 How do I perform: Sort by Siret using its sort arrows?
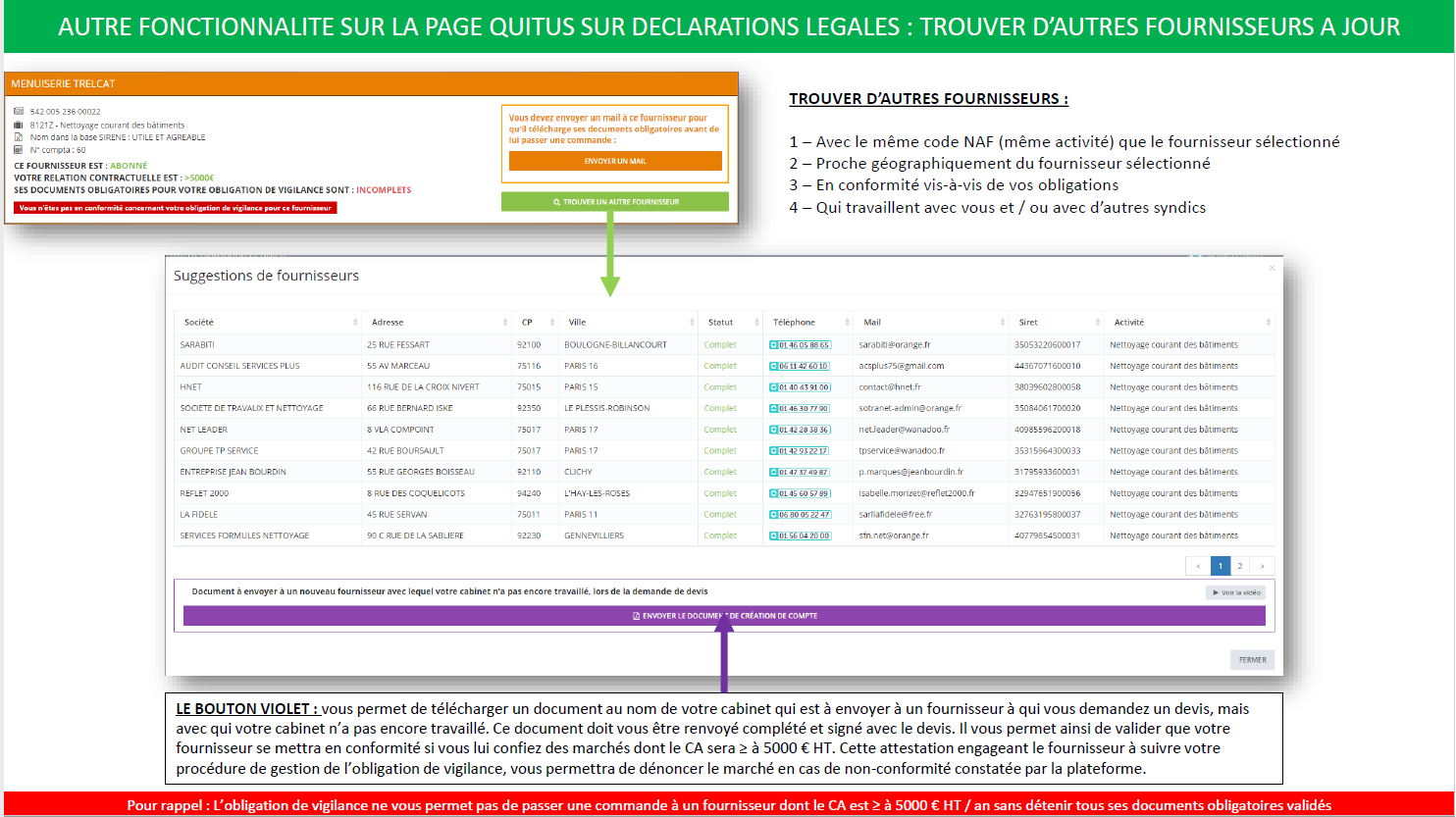[1097, 323]
